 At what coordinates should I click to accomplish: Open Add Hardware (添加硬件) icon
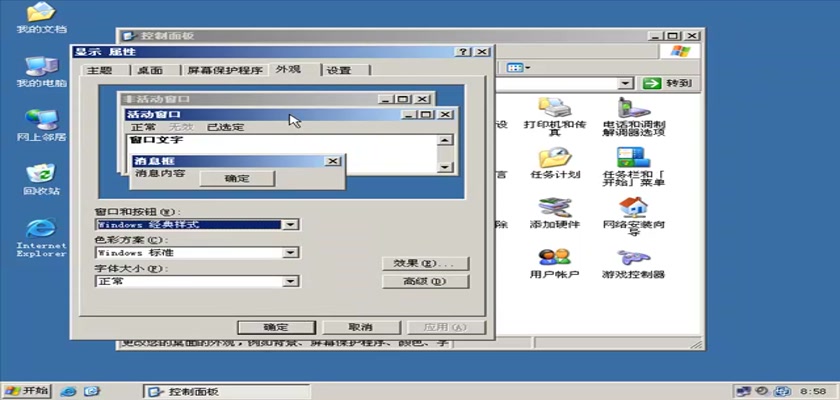(554, 213)
